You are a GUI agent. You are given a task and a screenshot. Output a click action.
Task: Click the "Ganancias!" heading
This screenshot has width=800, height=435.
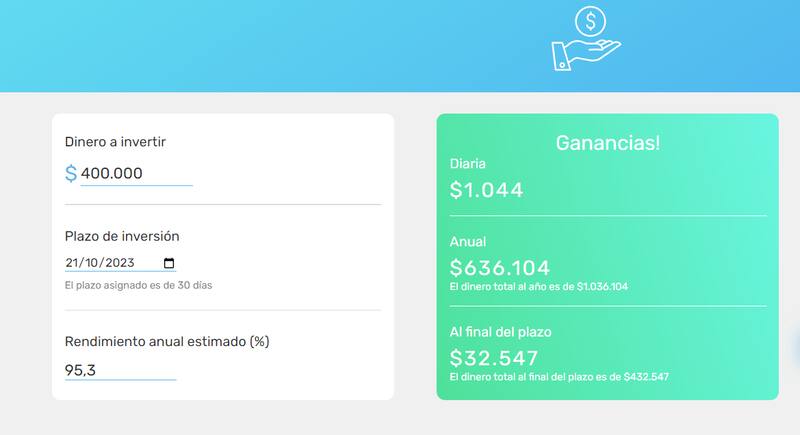pos(607,143)
